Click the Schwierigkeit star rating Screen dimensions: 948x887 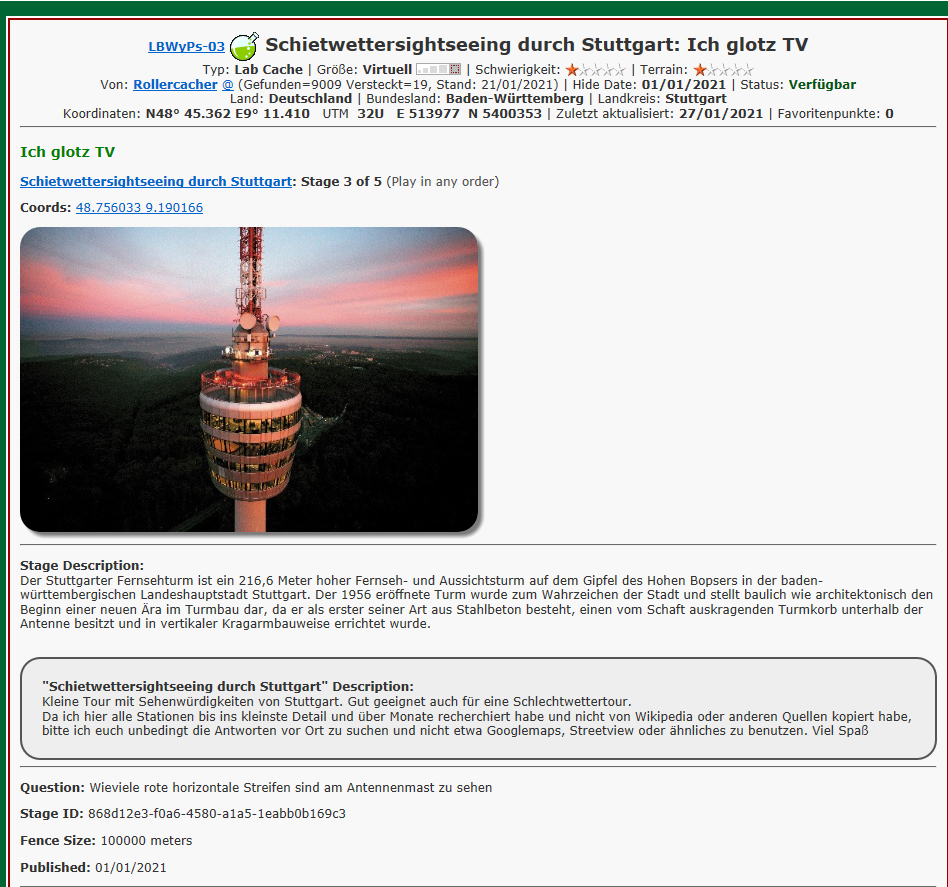click(596, 70)
